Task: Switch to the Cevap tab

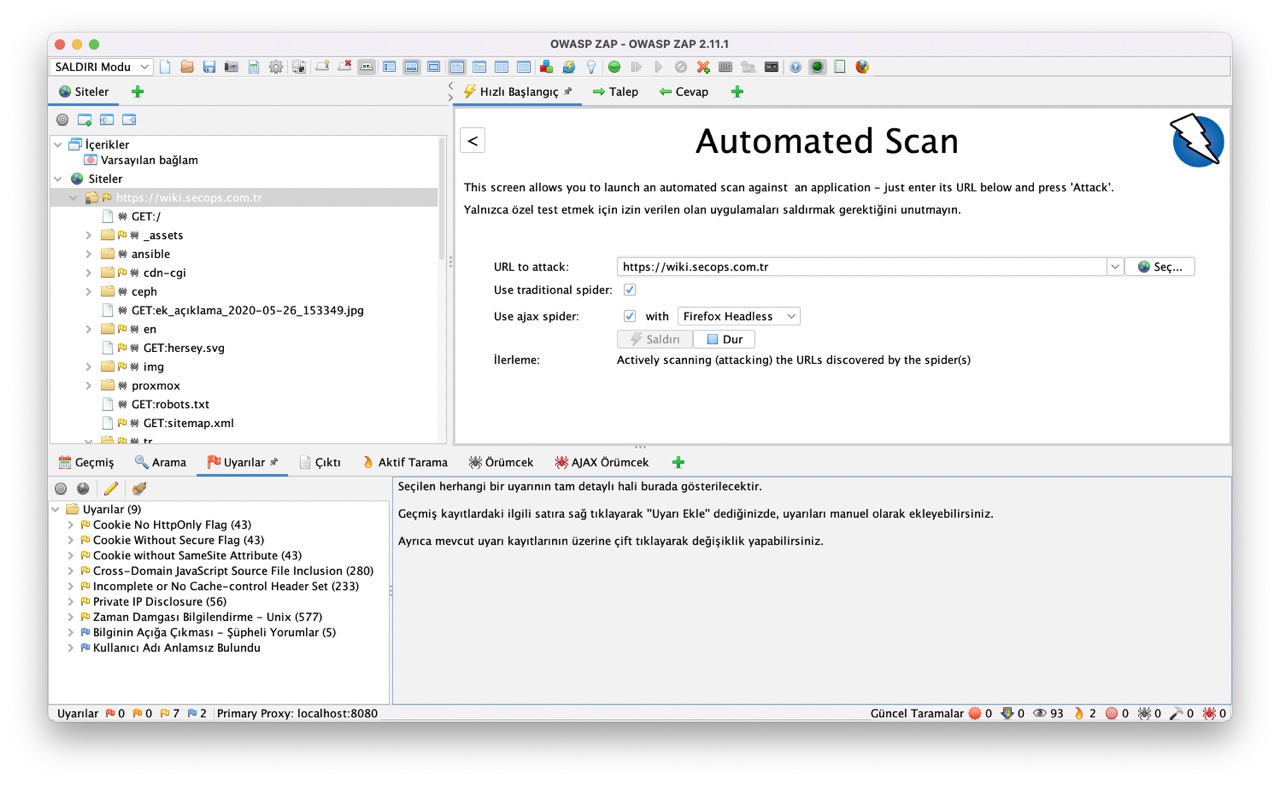Action: [683, 92]
